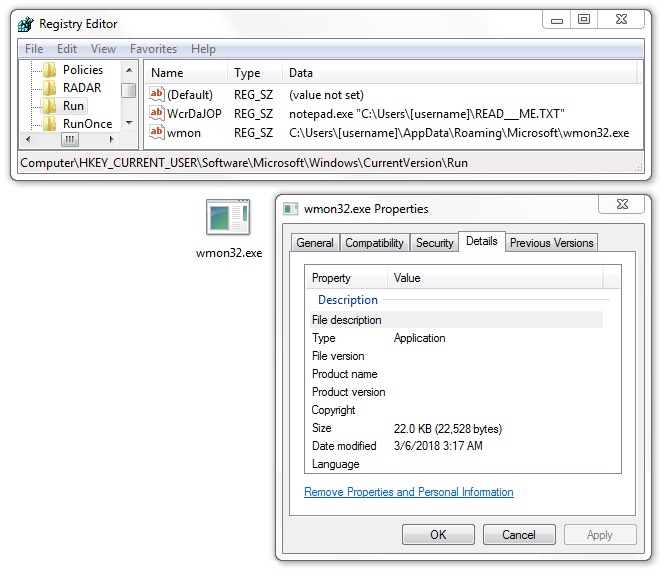This screenshot has height=575, width=663.
Task: Click the wmon32.exe path data entry
Action: [459, 133]
